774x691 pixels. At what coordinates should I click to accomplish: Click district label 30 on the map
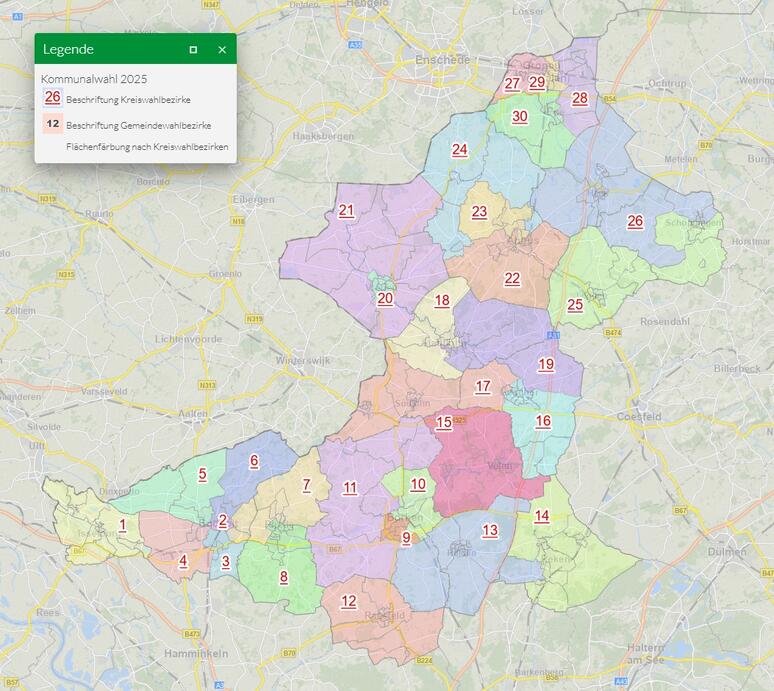pos(519,116)
